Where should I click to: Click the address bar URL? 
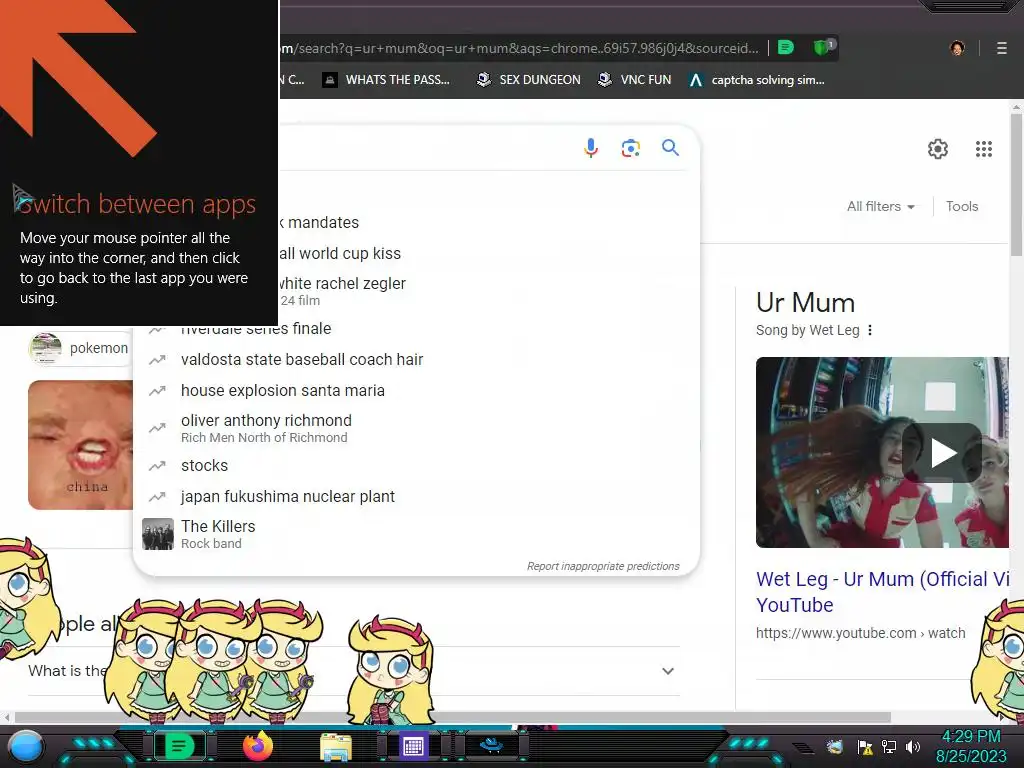tap(519, 48)
